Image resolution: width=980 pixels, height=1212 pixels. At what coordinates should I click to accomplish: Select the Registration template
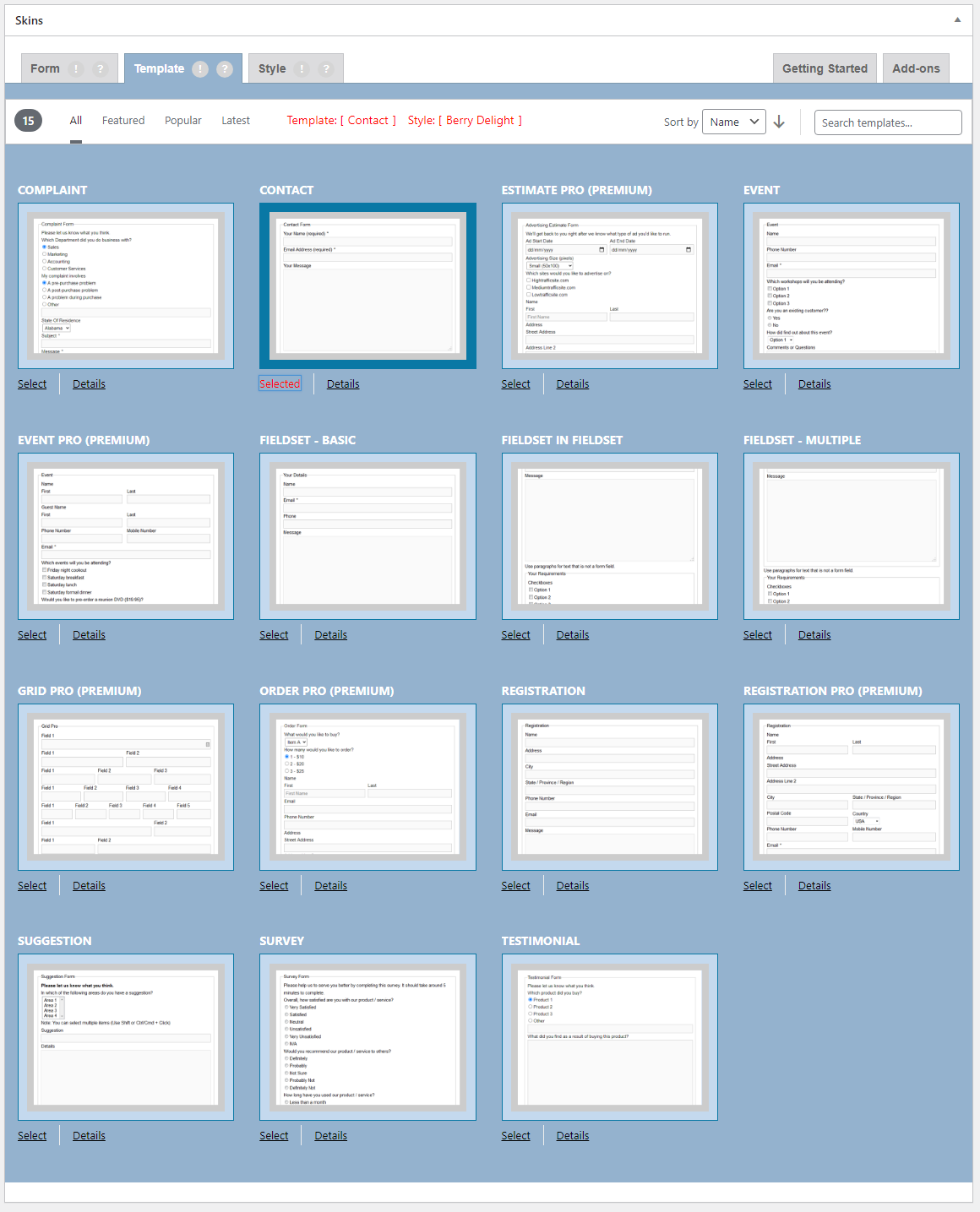tap(515, 886)
